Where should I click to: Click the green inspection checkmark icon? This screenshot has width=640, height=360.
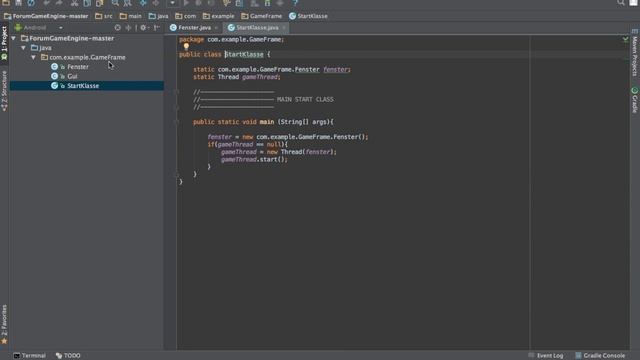[625, 39]
